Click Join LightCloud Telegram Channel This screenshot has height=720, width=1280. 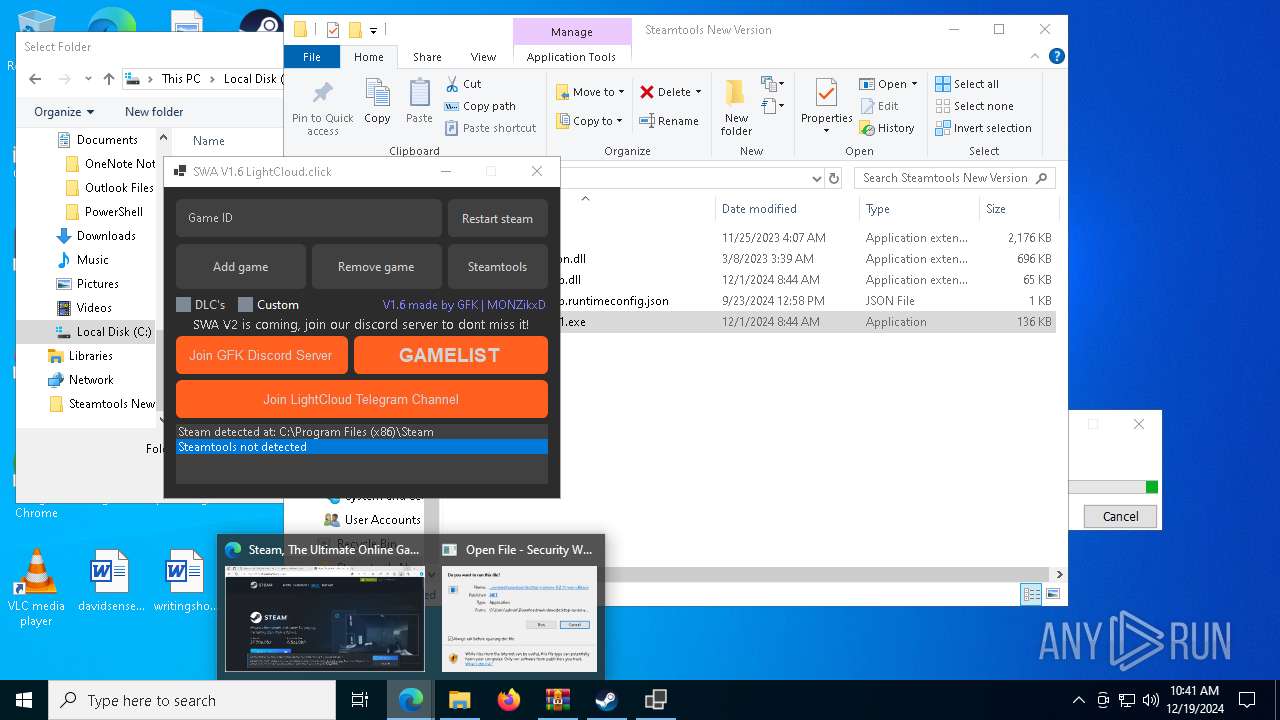pyautogui.click(x=361, y=399)
